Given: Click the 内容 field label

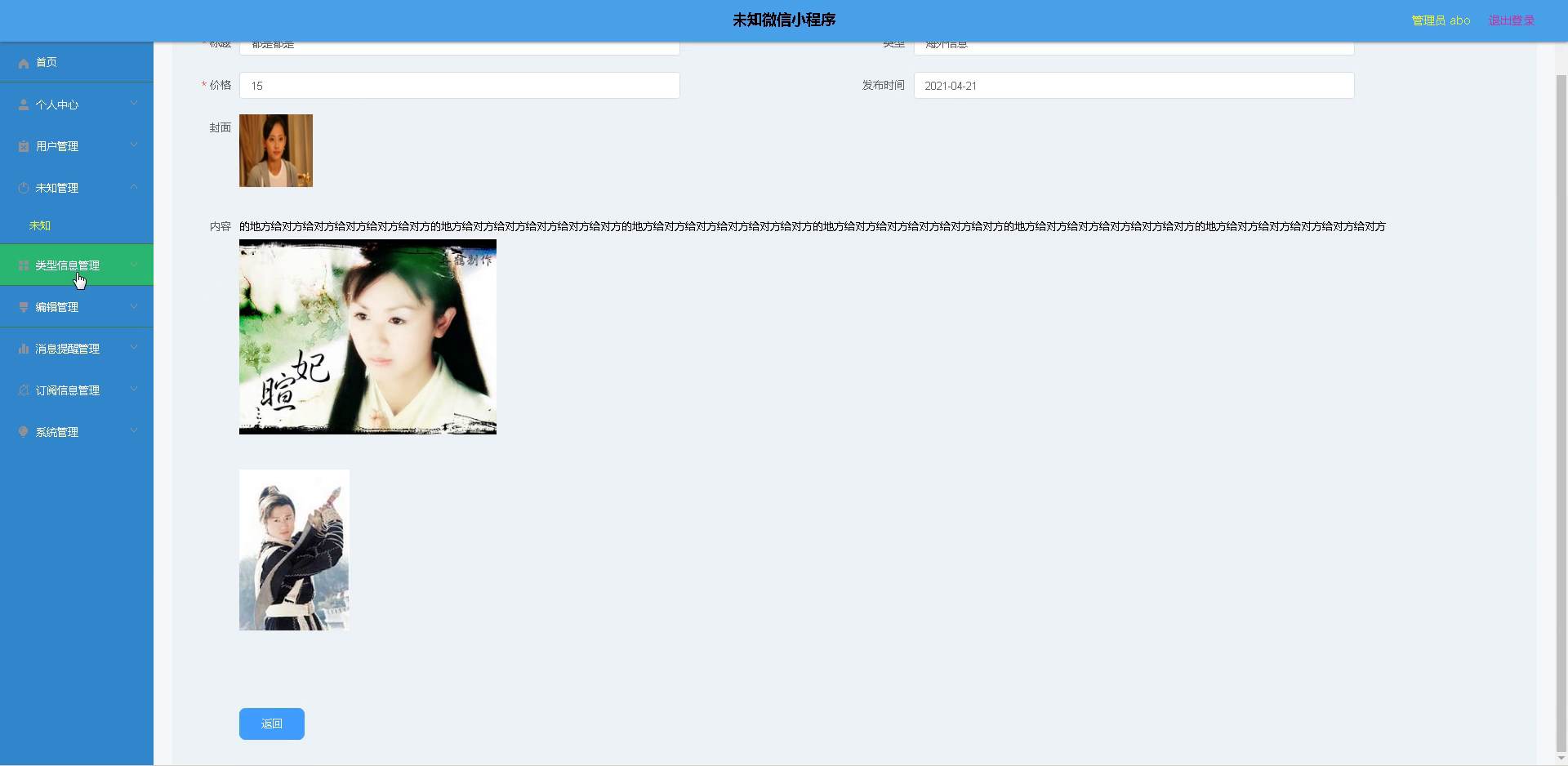Looking at the screenshot, I should [x=220, y=226].
